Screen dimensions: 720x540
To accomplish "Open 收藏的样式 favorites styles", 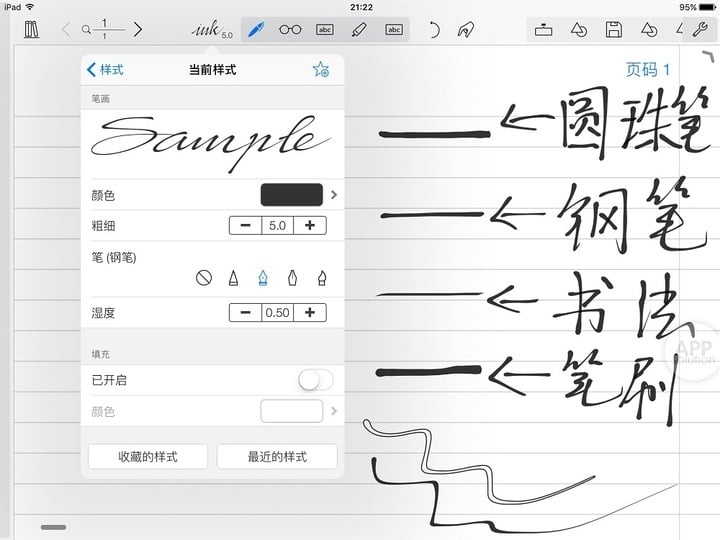I will (147, 456).
